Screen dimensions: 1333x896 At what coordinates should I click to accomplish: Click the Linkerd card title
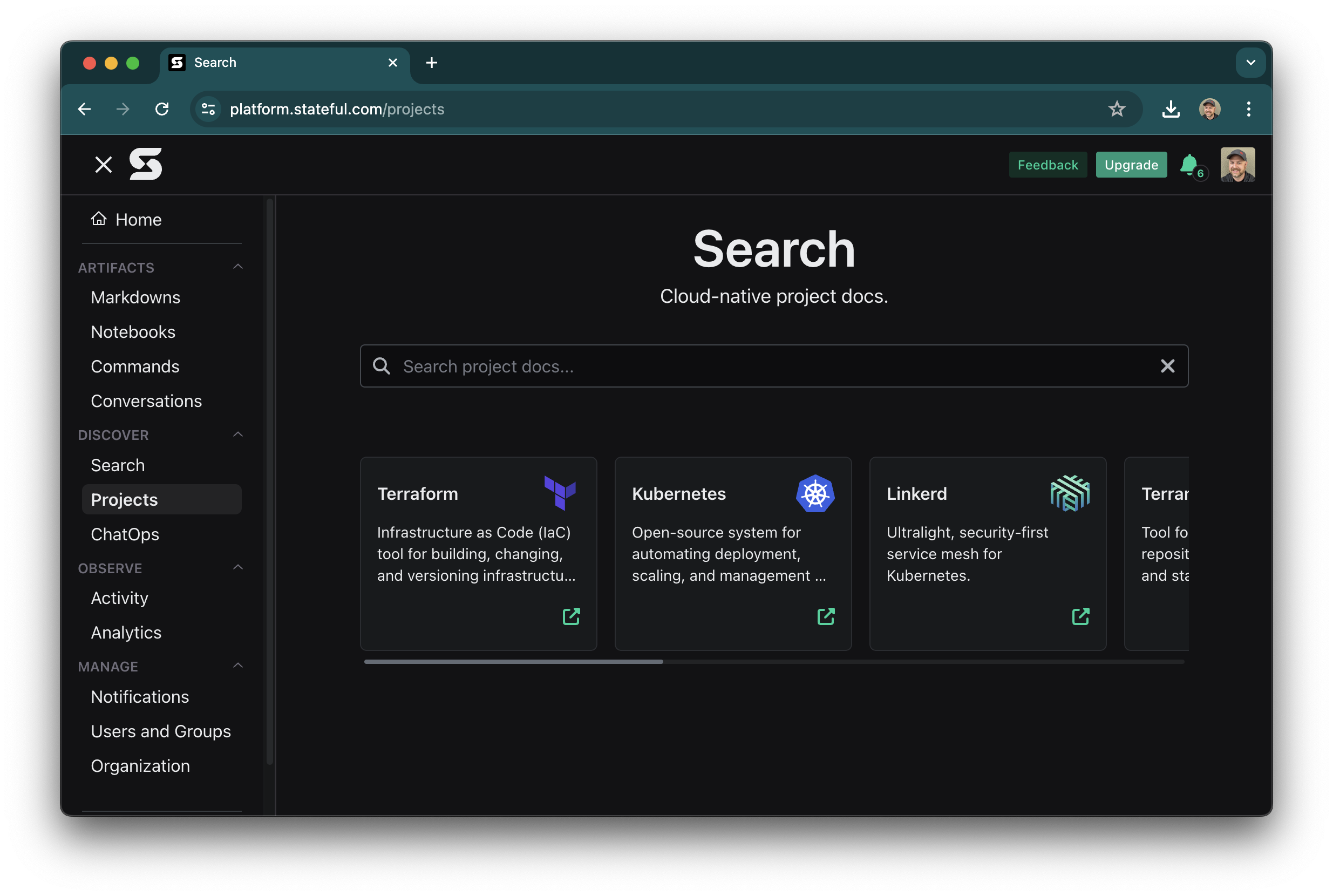[916, 494]
